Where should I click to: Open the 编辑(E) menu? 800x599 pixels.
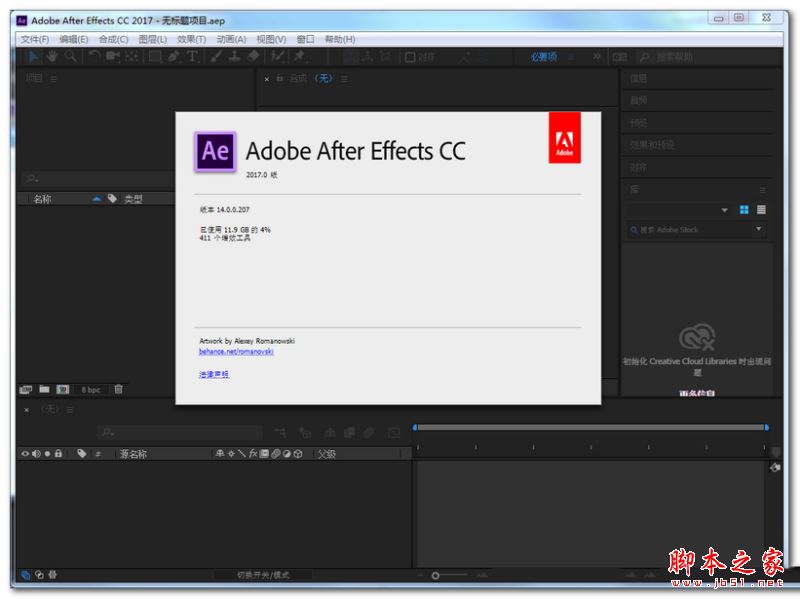pyautogui.click(x=74, y=39)
